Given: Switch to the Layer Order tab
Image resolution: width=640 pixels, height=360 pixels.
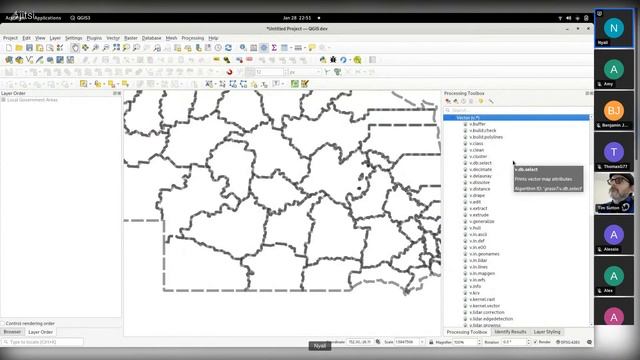Looking at the screenshot, I should 40,332.
